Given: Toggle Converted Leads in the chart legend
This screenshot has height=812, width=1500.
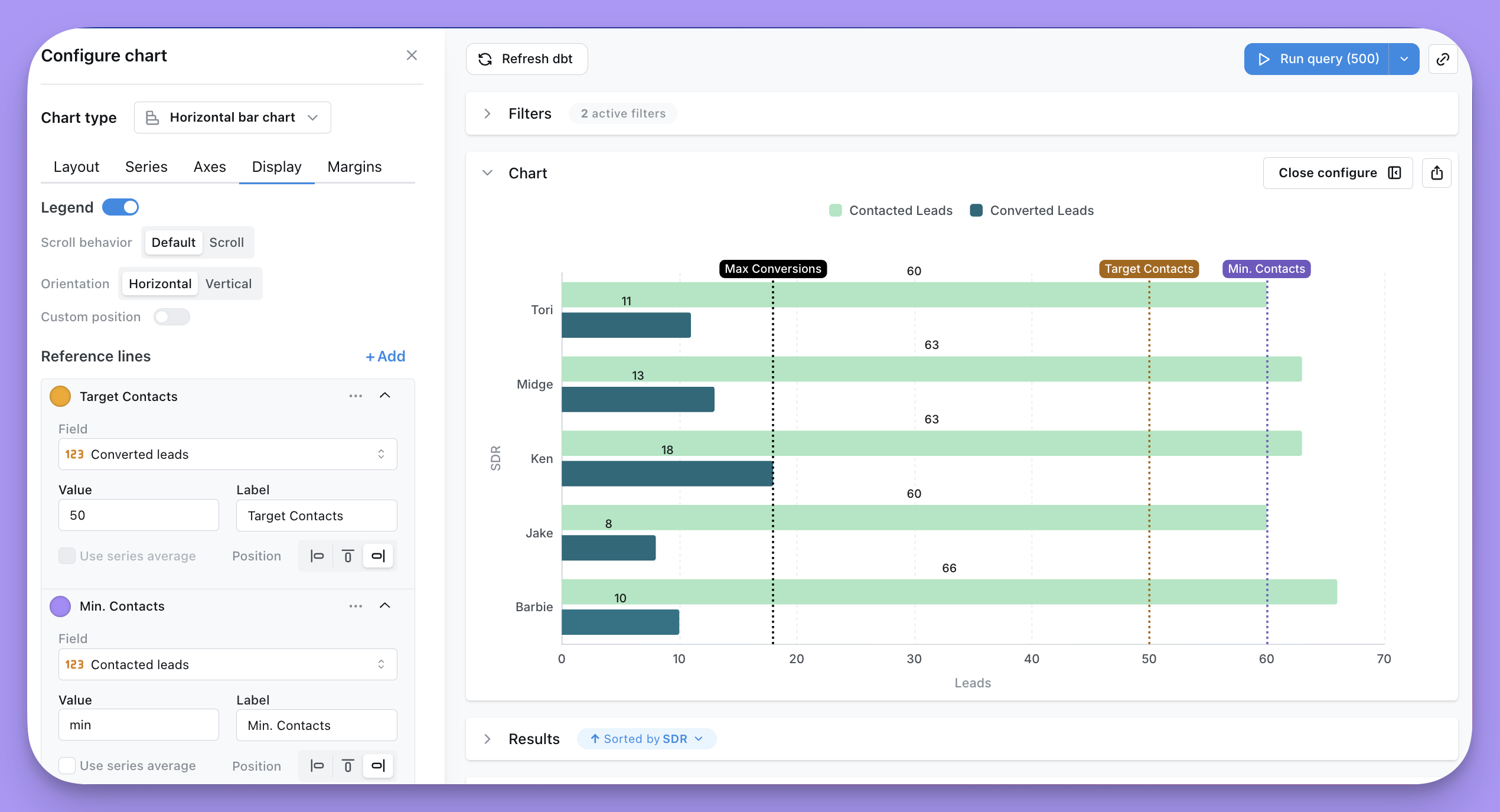Looking at the screenshot, I should [x=1032, y=211].
